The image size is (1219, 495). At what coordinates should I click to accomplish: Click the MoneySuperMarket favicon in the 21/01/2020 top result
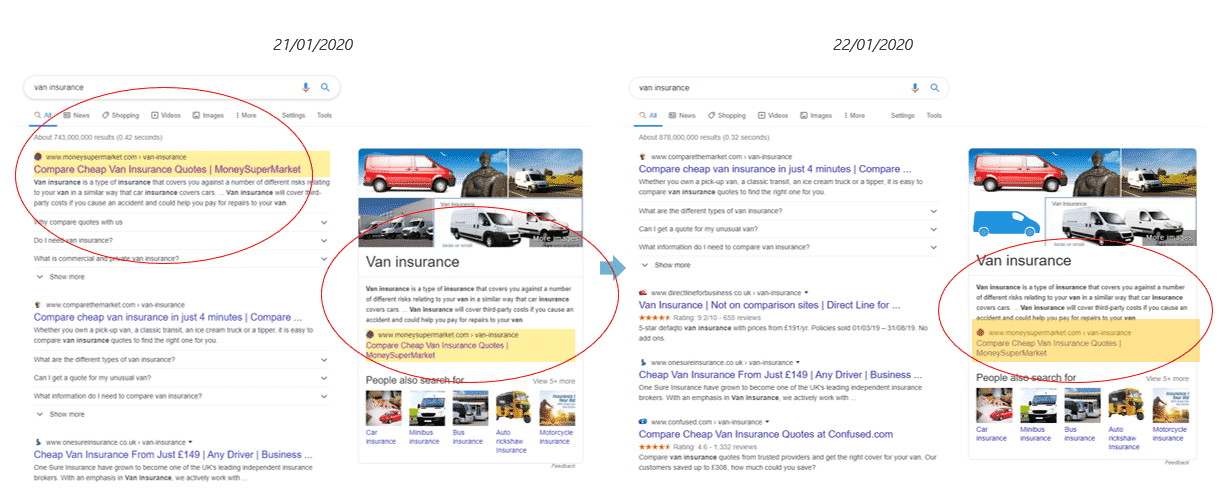(38, 157)
